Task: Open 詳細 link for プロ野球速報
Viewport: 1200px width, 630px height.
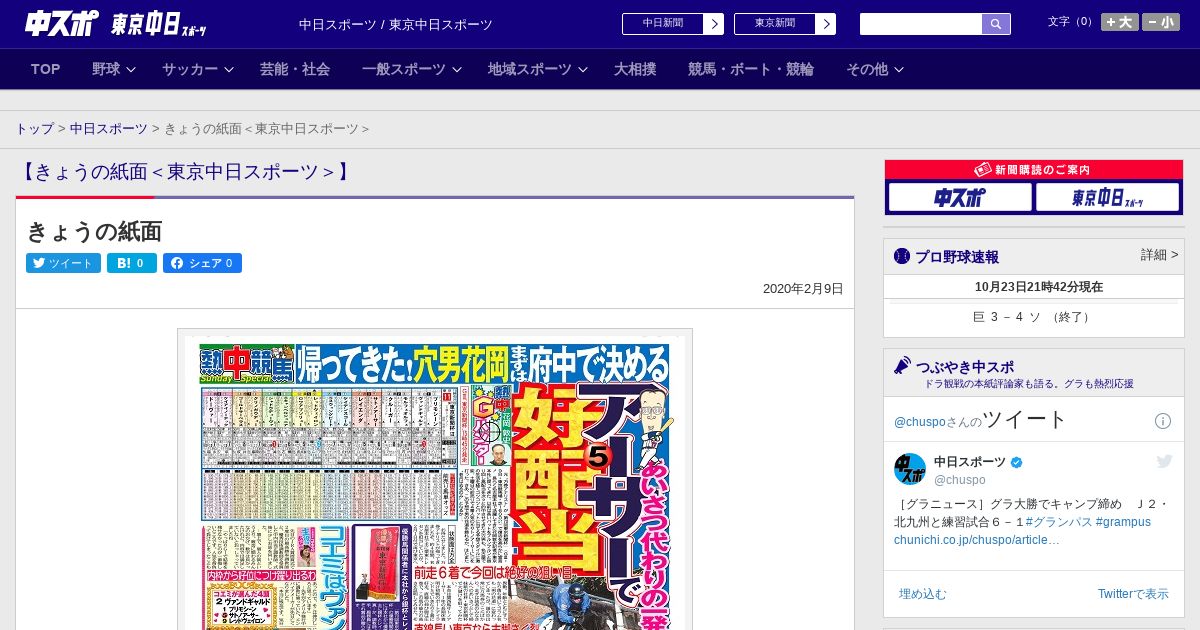Action: pos(1159,255)
